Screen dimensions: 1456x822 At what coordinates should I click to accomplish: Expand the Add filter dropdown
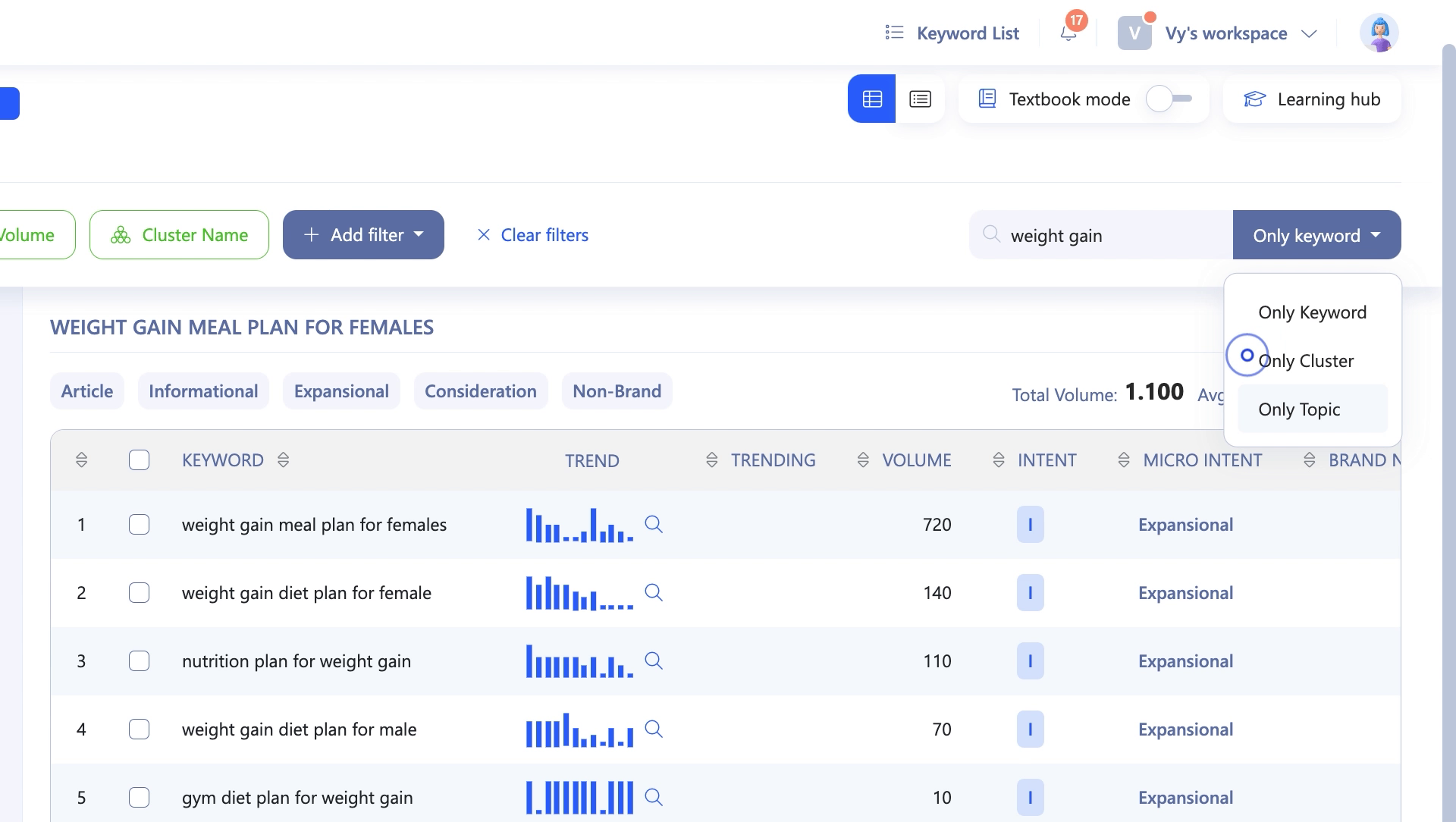363,235
